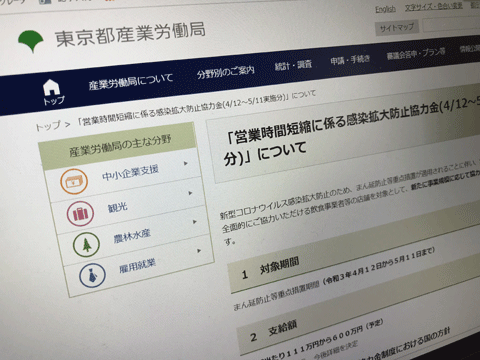Screen dimensions: 480x360
Task: Open the 統計・調査 menu
Action: point(293,65)
